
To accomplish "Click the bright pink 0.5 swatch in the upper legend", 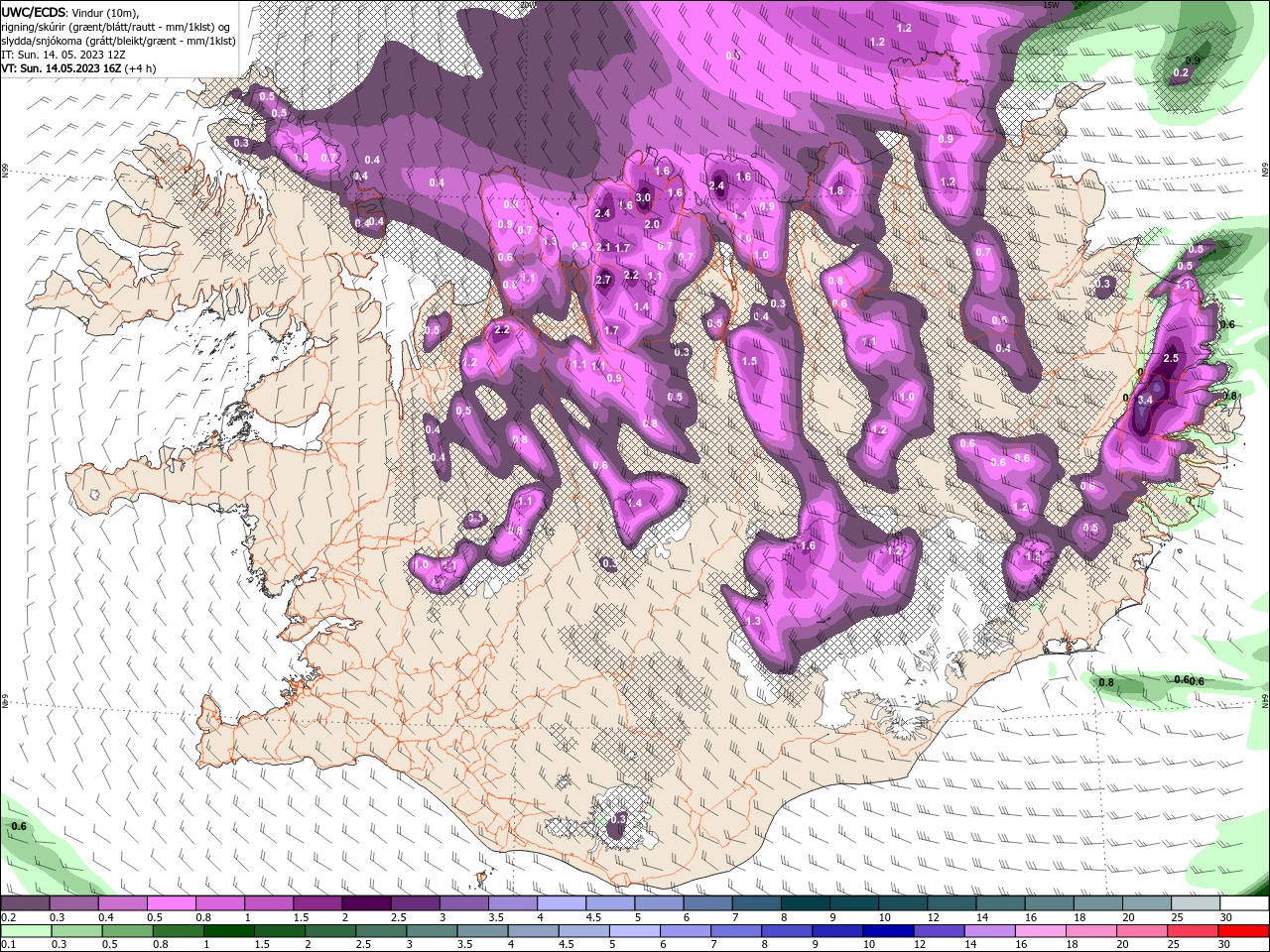I will click(171, 903).
